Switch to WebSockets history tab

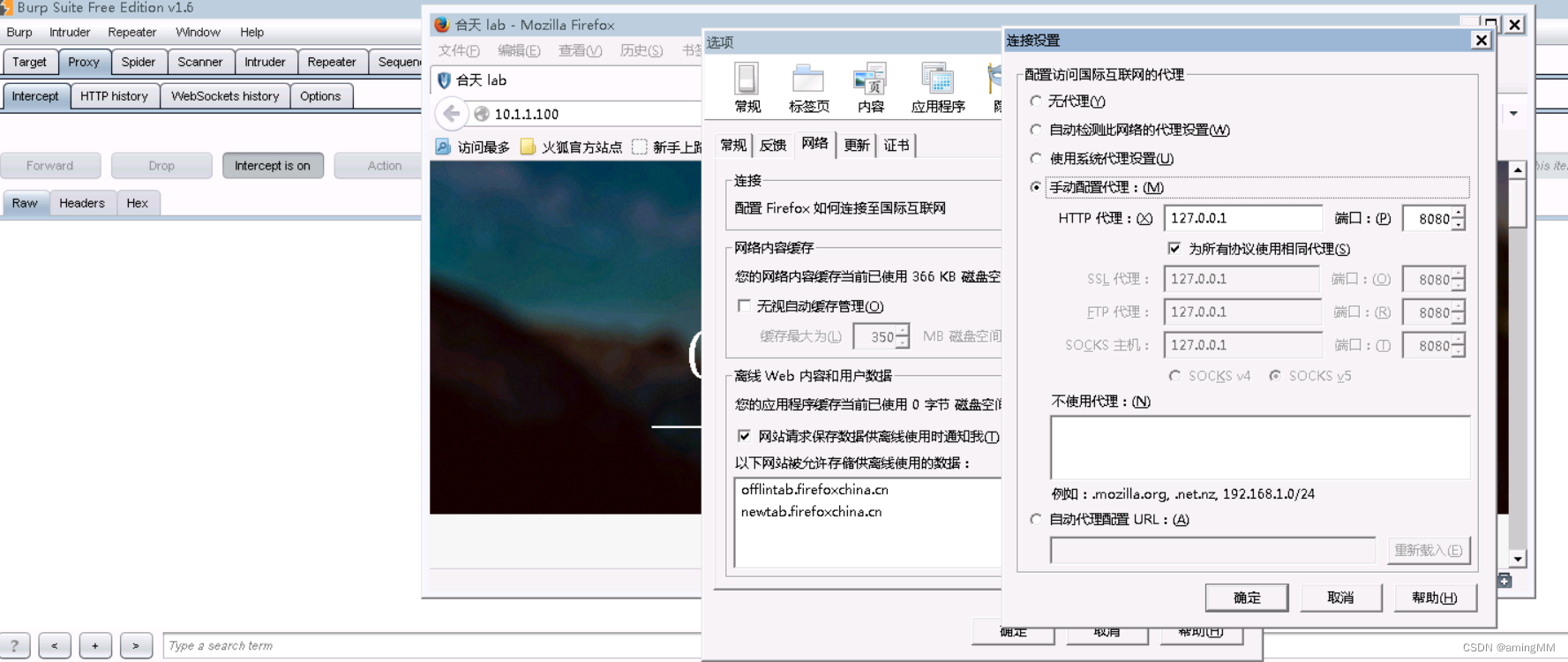(x=225, y=96)
